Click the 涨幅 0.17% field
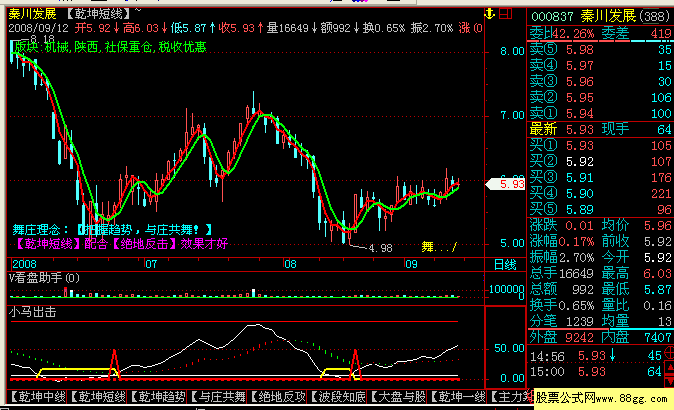Viewport: 674px width, 410px height. pos(561,241)
